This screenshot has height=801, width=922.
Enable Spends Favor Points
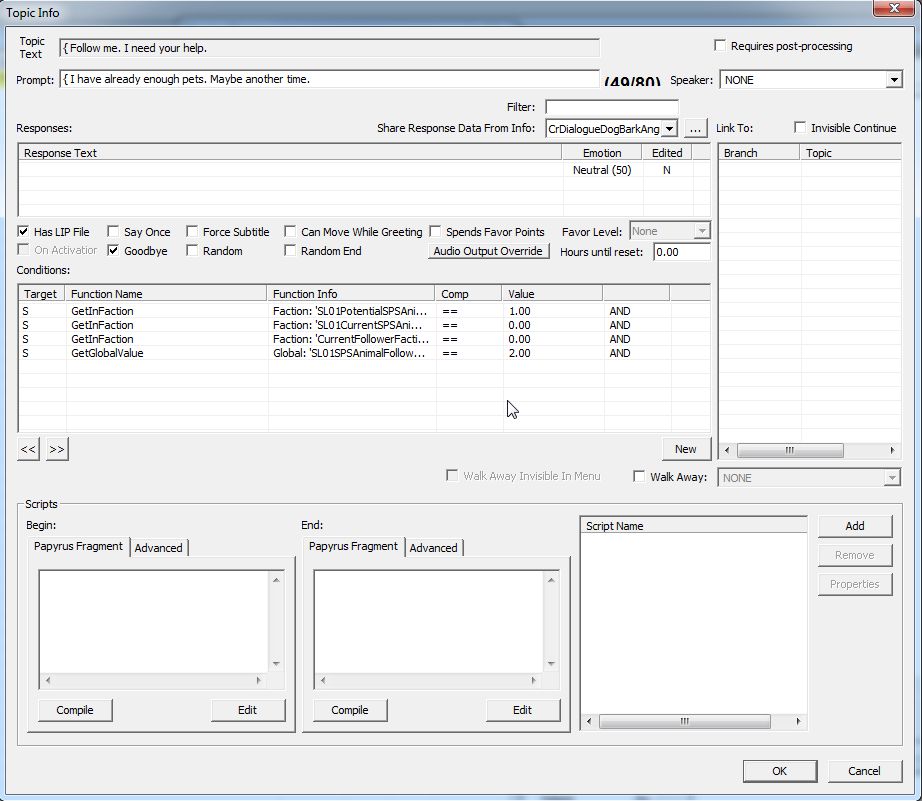pyautogui.click(x=435, y=231)
